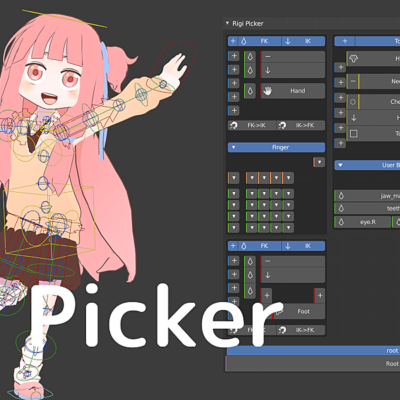The height and width of the screenshot is (400, 400).
Task: Open the last dropdown in the orange finger row
Action: click(289, 178)
